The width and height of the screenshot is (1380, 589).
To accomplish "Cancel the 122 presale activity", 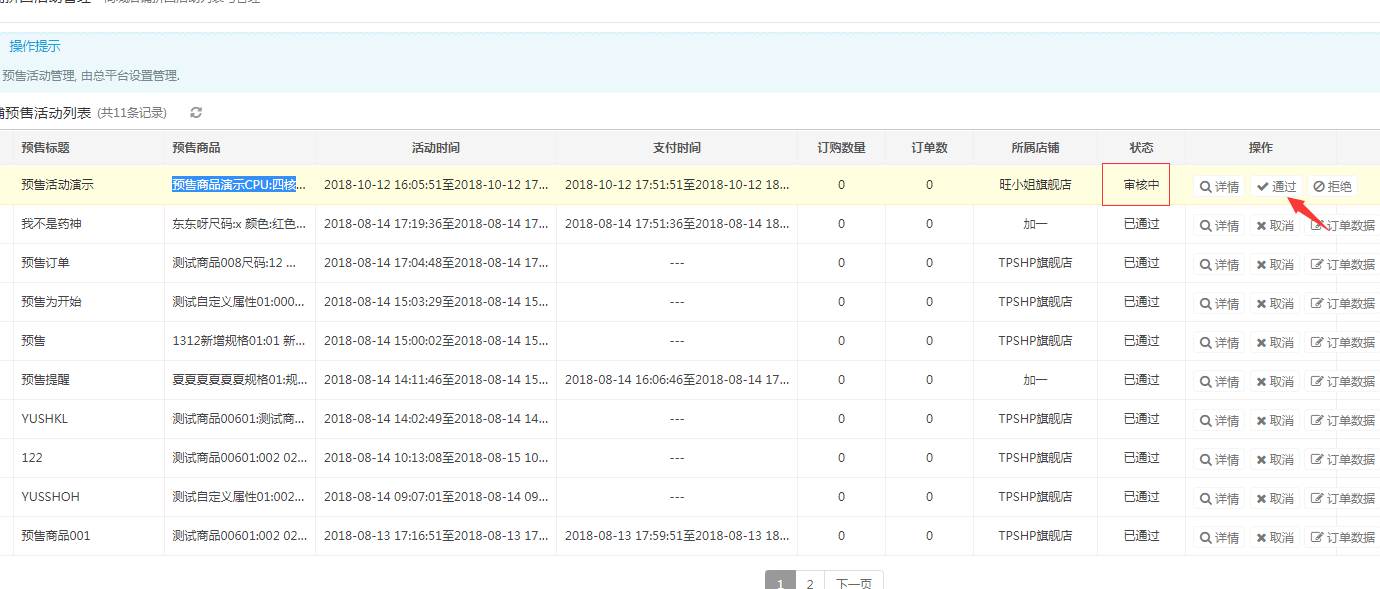I will click(1275, 460).
